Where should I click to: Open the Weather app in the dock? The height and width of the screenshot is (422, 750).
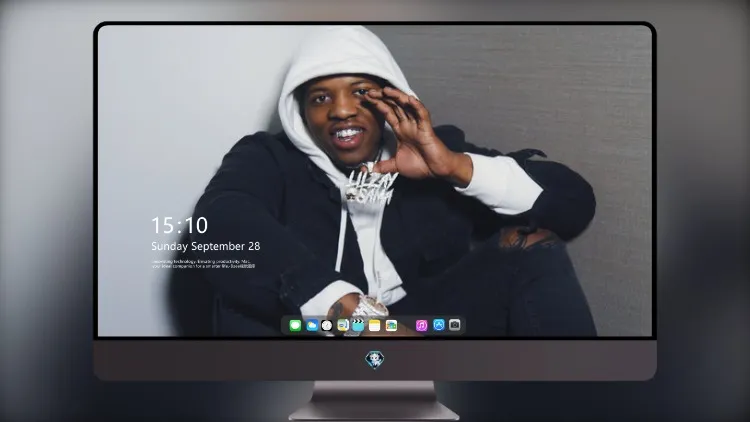point(312,325)
